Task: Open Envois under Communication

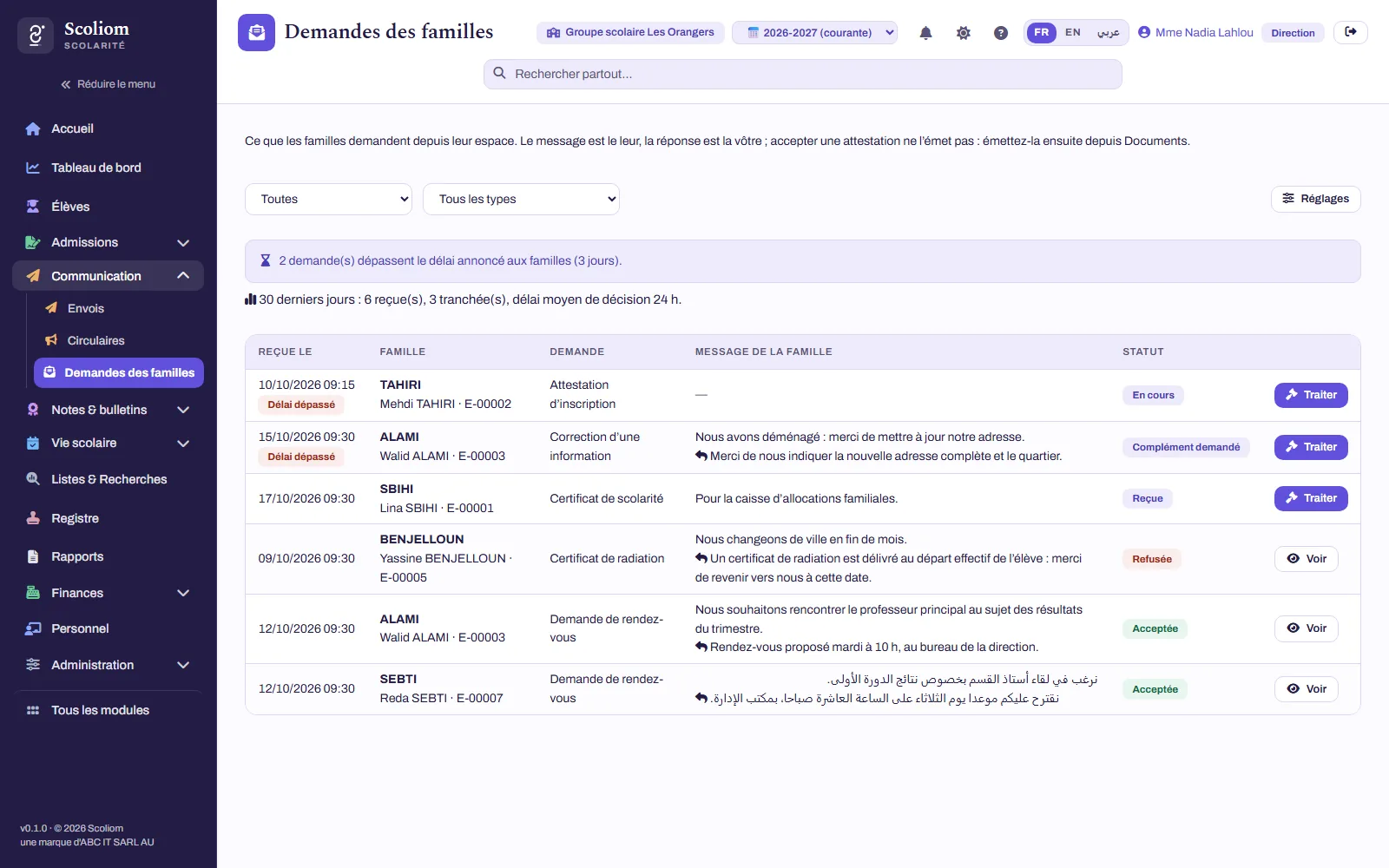Action: 118,308
